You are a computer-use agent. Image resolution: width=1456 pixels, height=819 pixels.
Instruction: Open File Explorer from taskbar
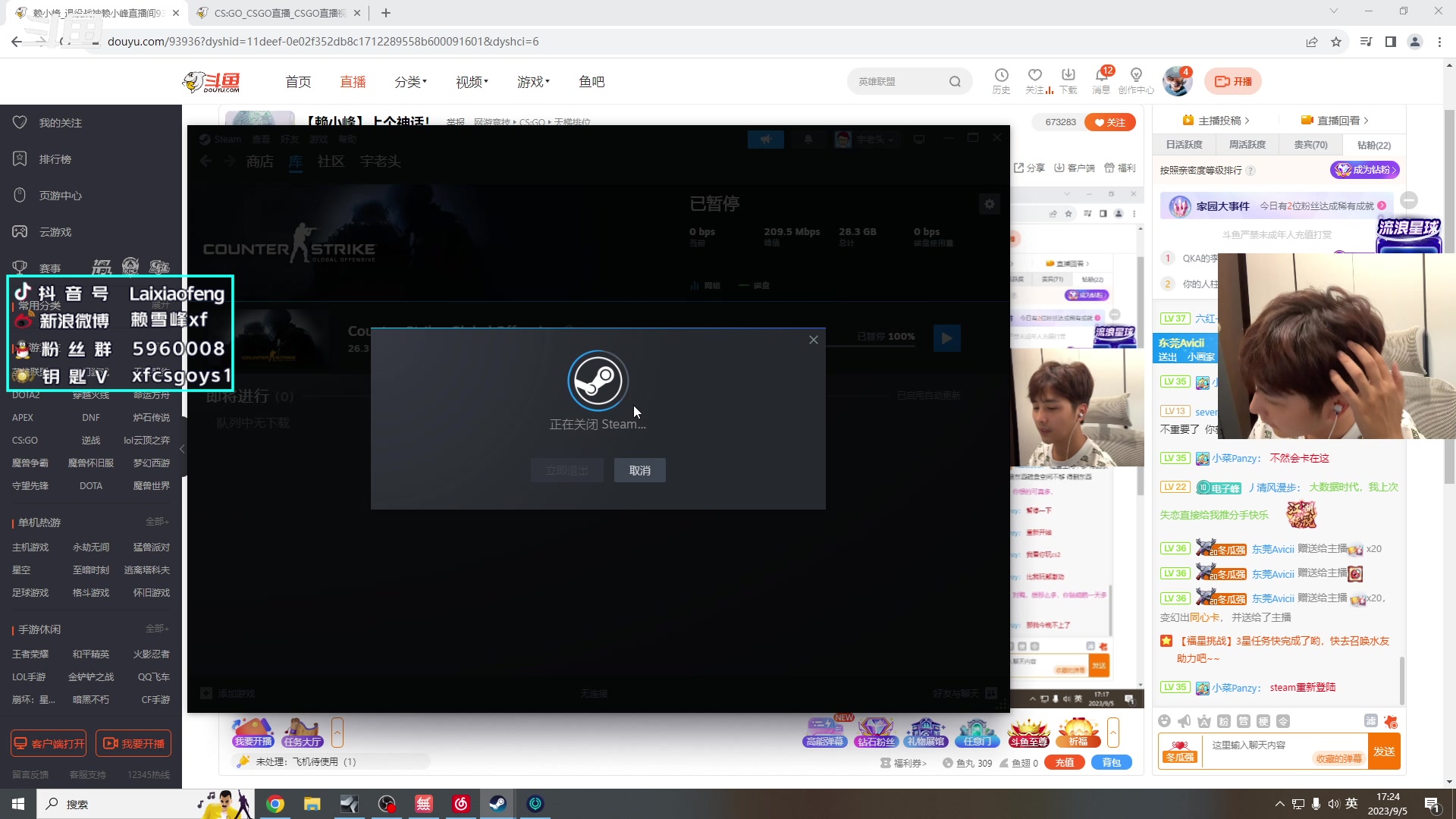pos(312,804)
